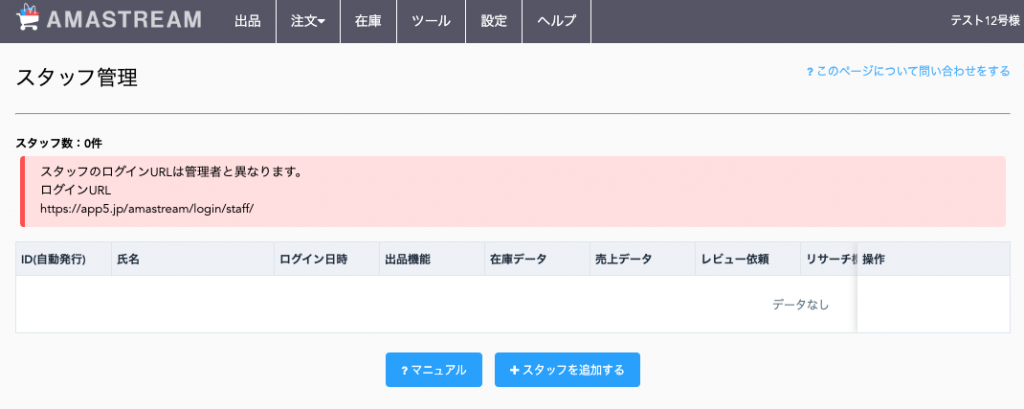The image size is (1024, 409).
Task: Click スタッフを追加する button
Action: click(567, 370)
